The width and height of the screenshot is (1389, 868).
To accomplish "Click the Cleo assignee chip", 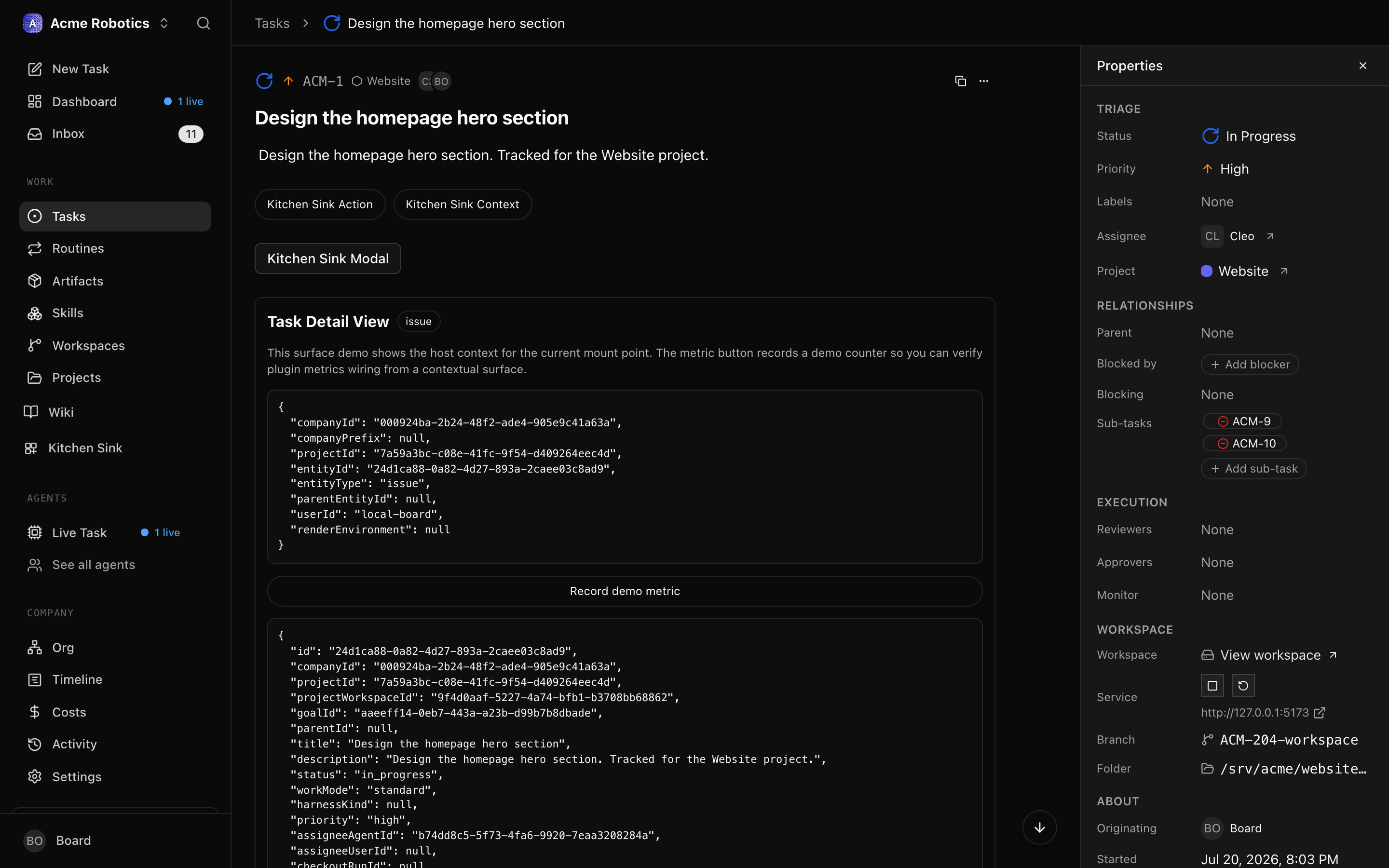I will (x=1228, y=236).
